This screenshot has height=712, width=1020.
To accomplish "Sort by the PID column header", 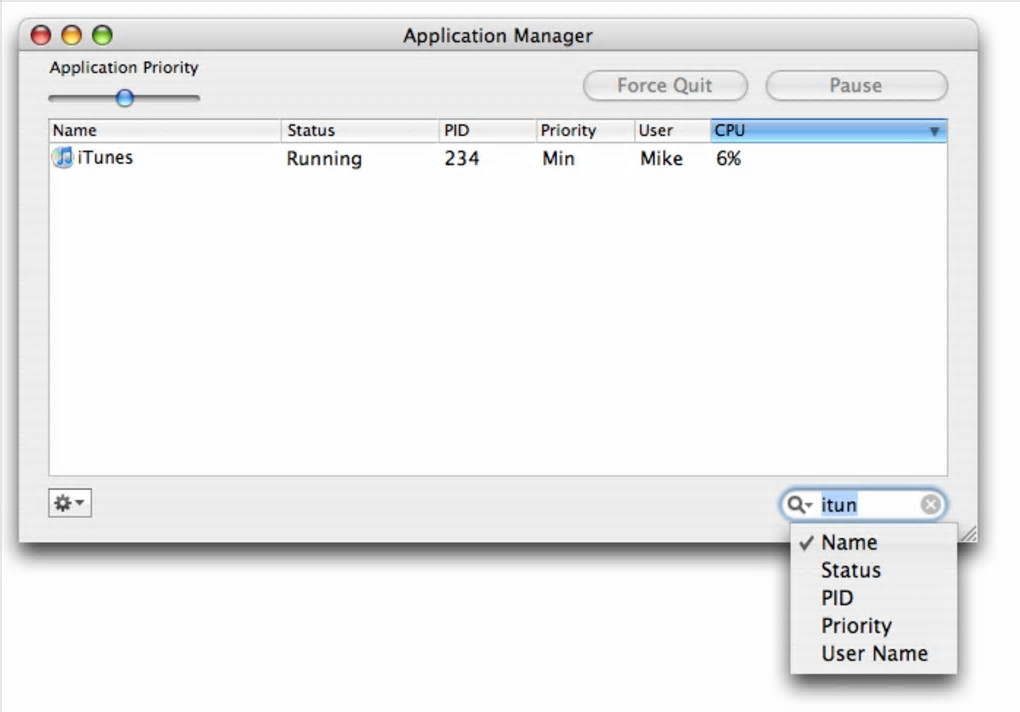I will (487, 130).
